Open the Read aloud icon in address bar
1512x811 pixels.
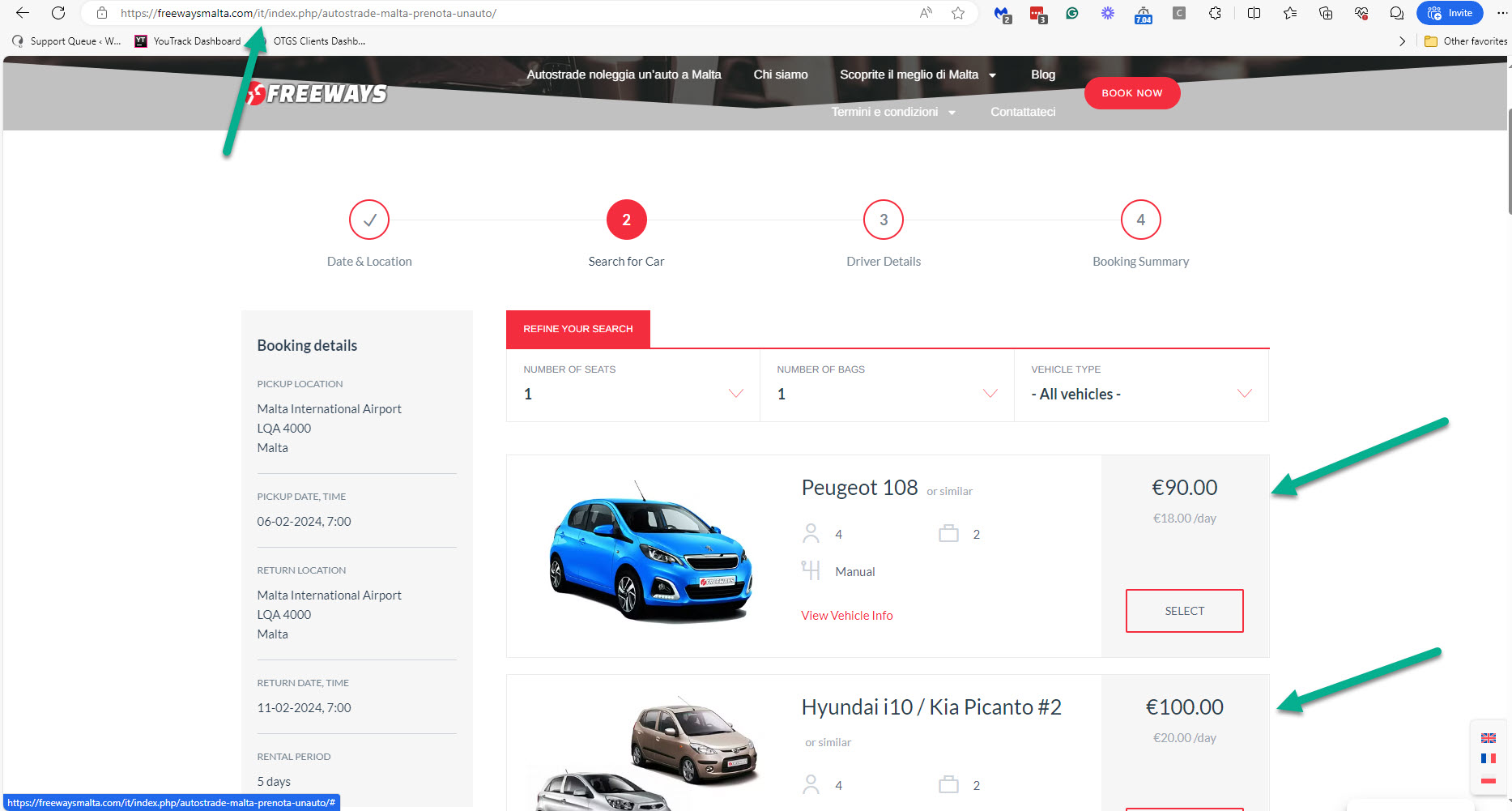tap(926, 13)
